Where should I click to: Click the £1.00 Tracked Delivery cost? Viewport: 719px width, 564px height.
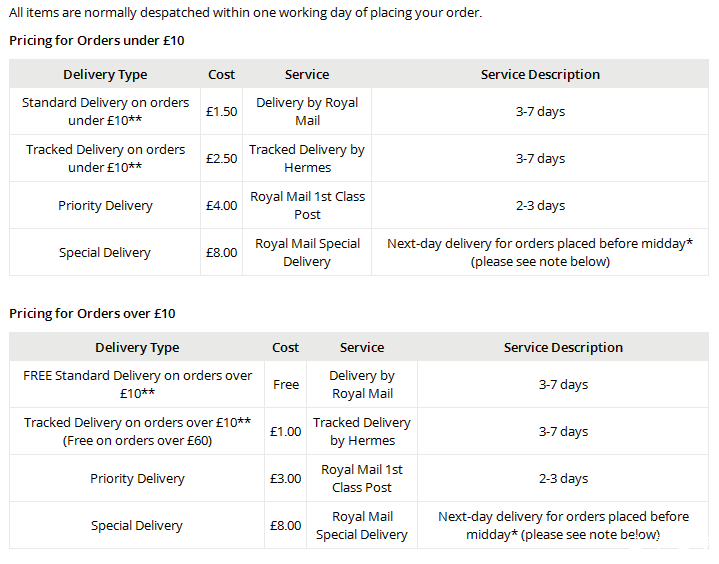(286, 431)
